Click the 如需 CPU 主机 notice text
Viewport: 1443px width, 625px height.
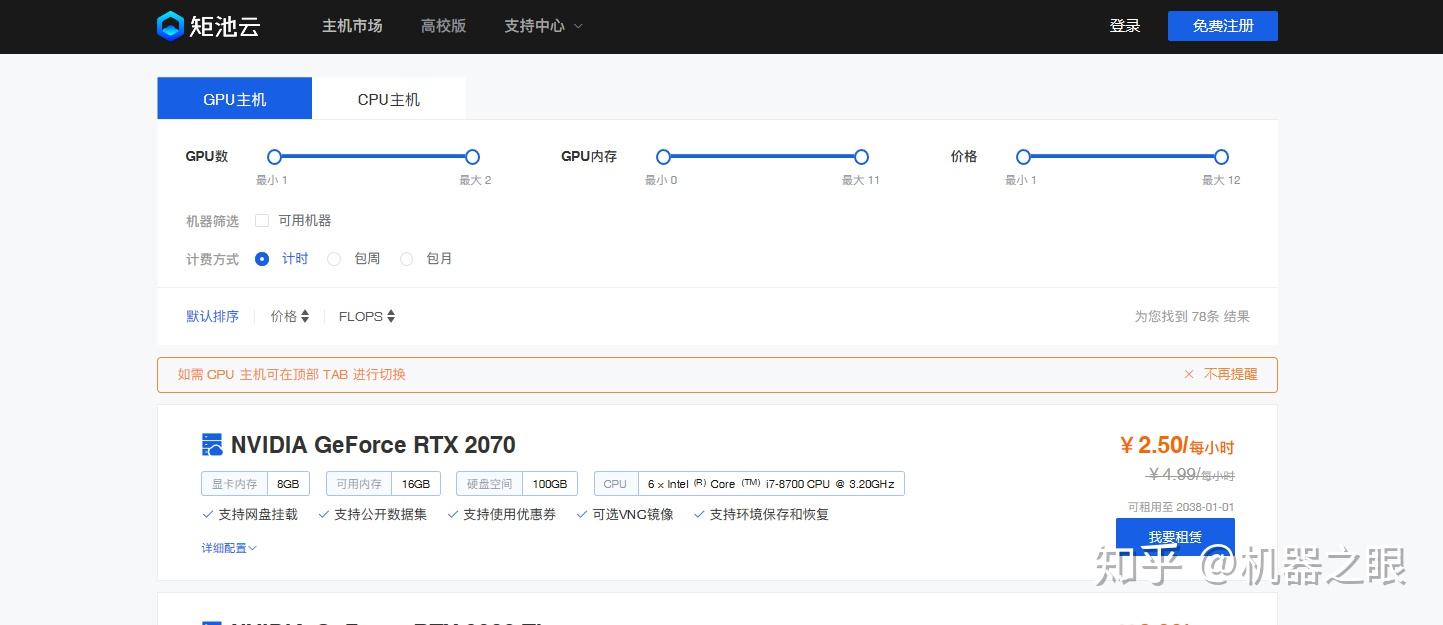tap(292, 374)
